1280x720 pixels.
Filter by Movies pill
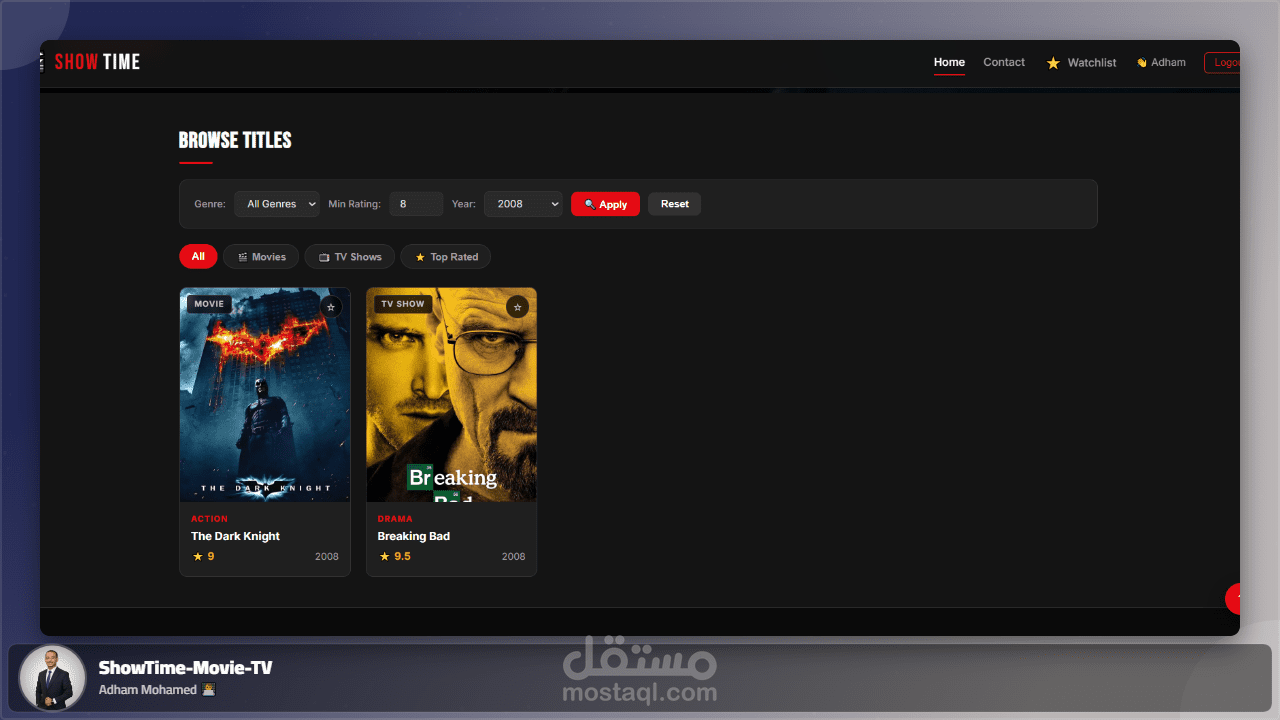coord(261,257)
